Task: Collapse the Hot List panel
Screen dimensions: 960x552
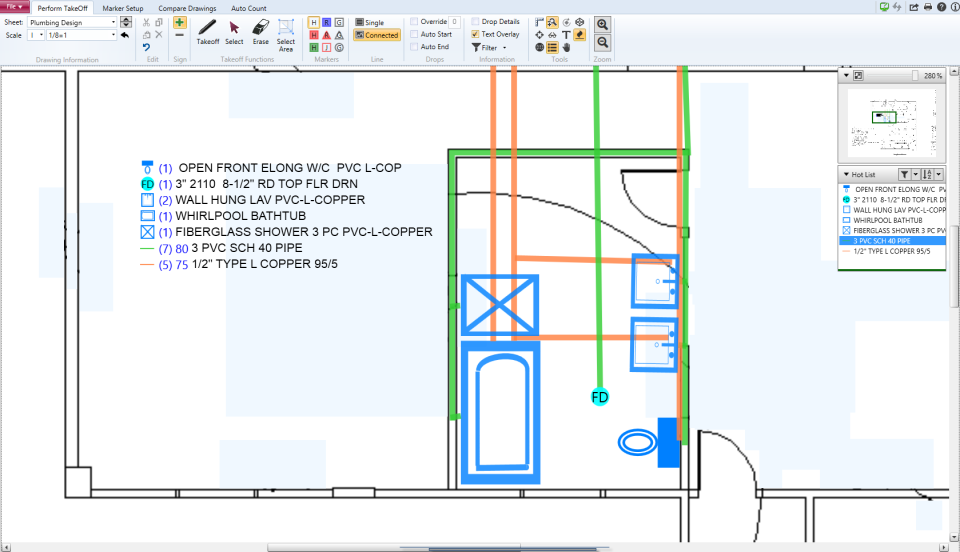Action: point(846,174)
